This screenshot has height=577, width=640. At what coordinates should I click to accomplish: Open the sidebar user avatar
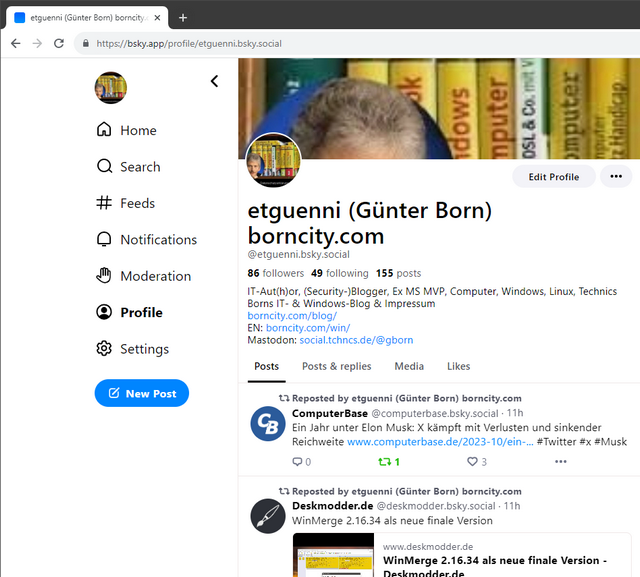coord(111,87)
